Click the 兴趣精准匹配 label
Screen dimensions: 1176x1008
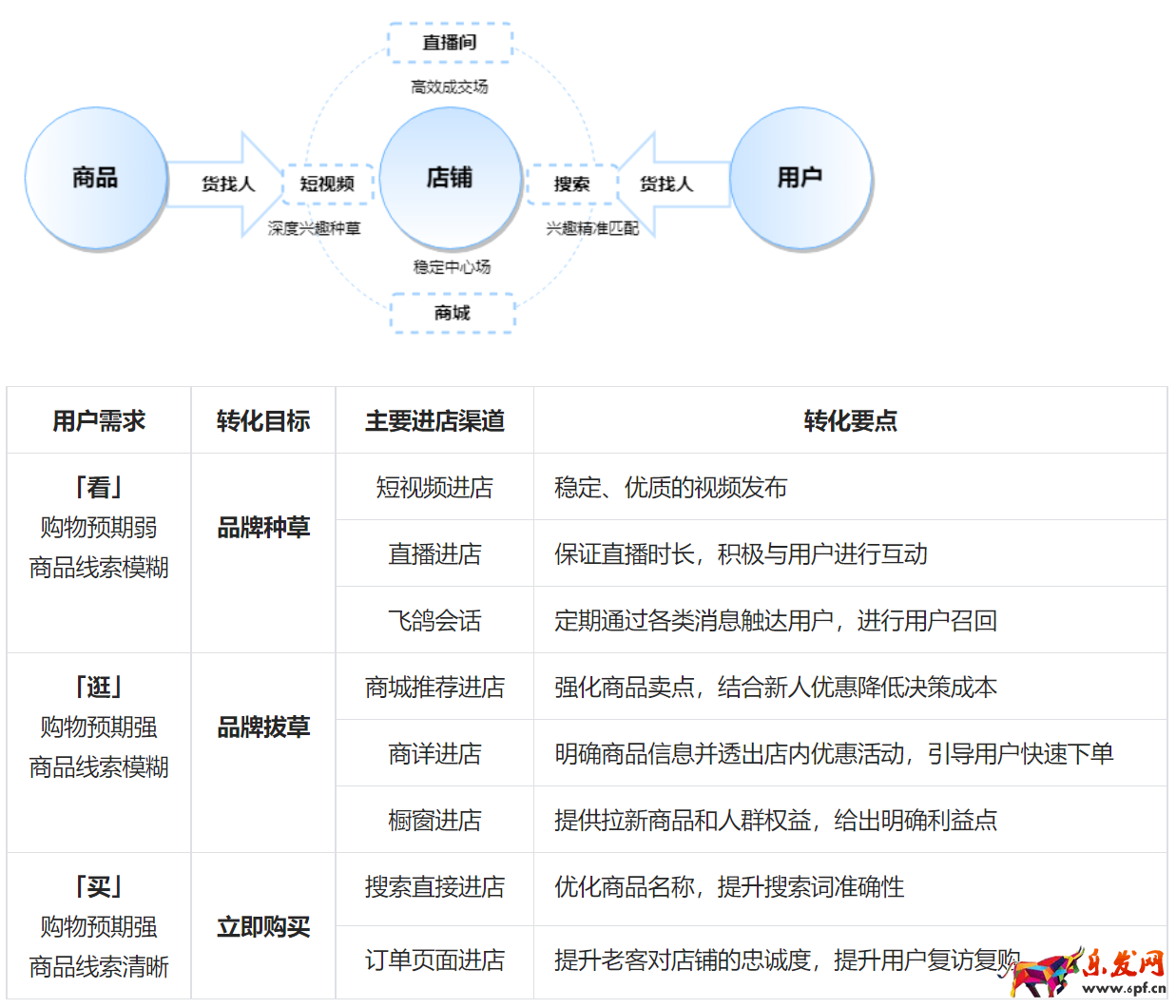point(592,228)
